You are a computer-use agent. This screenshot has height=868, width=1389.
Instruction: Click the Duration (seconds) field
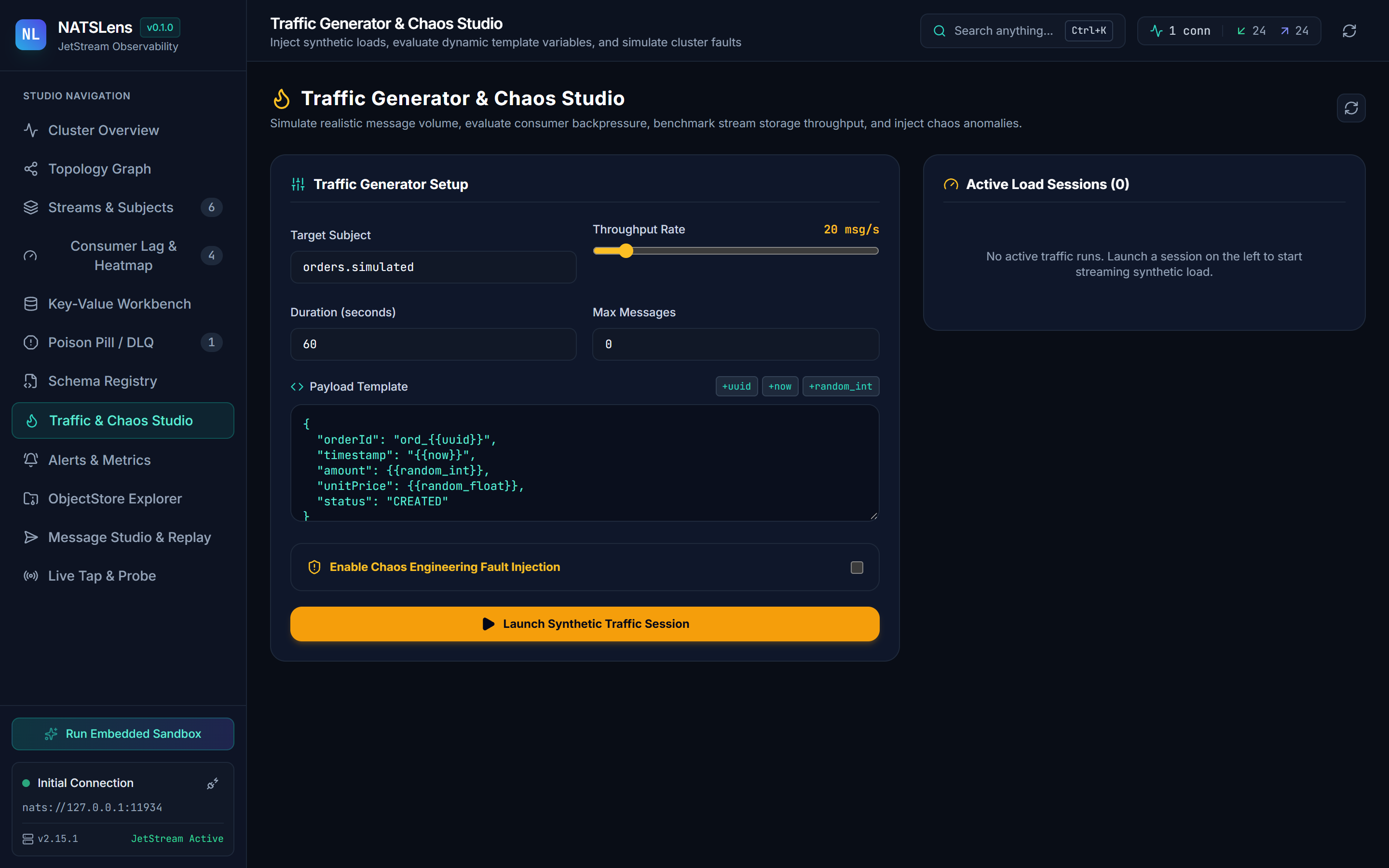[434, 344]
